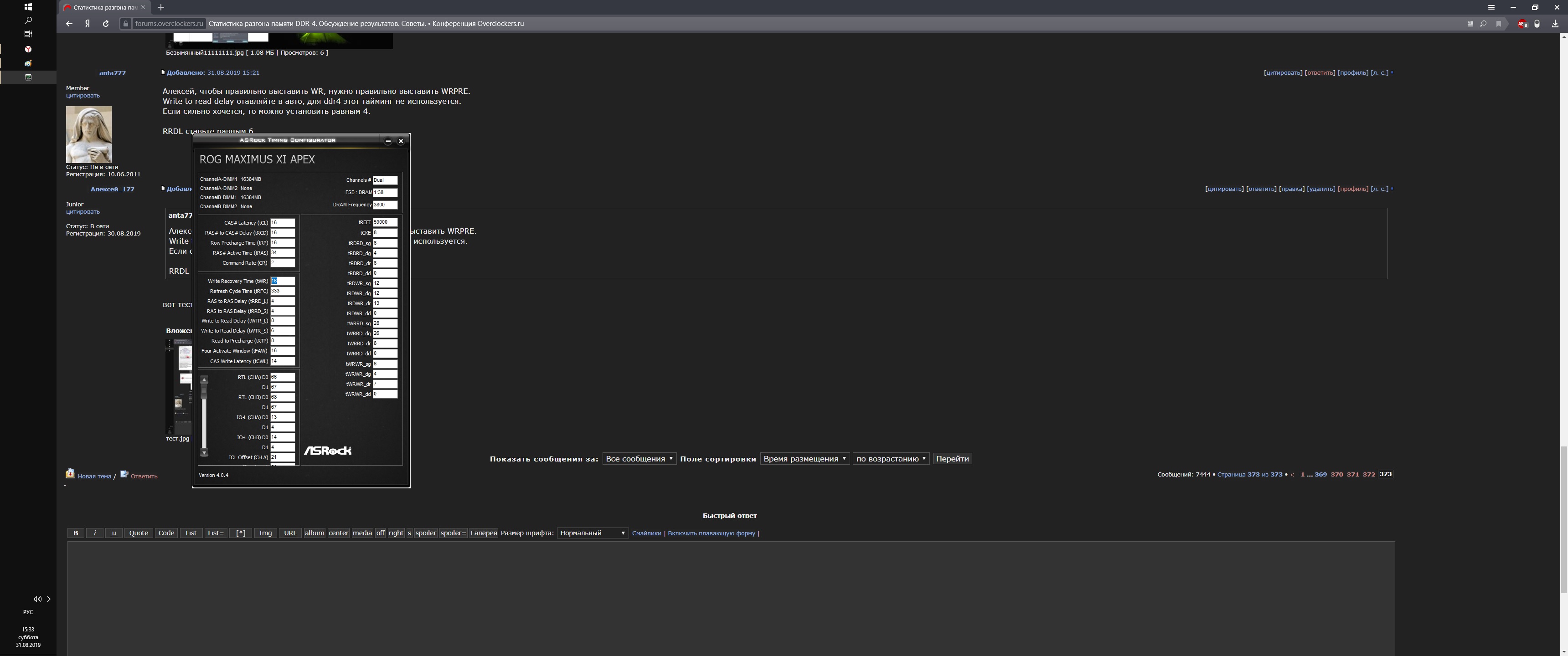1568x656 pixels.
Task: Open a new browser tab
Action: pos(161,7)
